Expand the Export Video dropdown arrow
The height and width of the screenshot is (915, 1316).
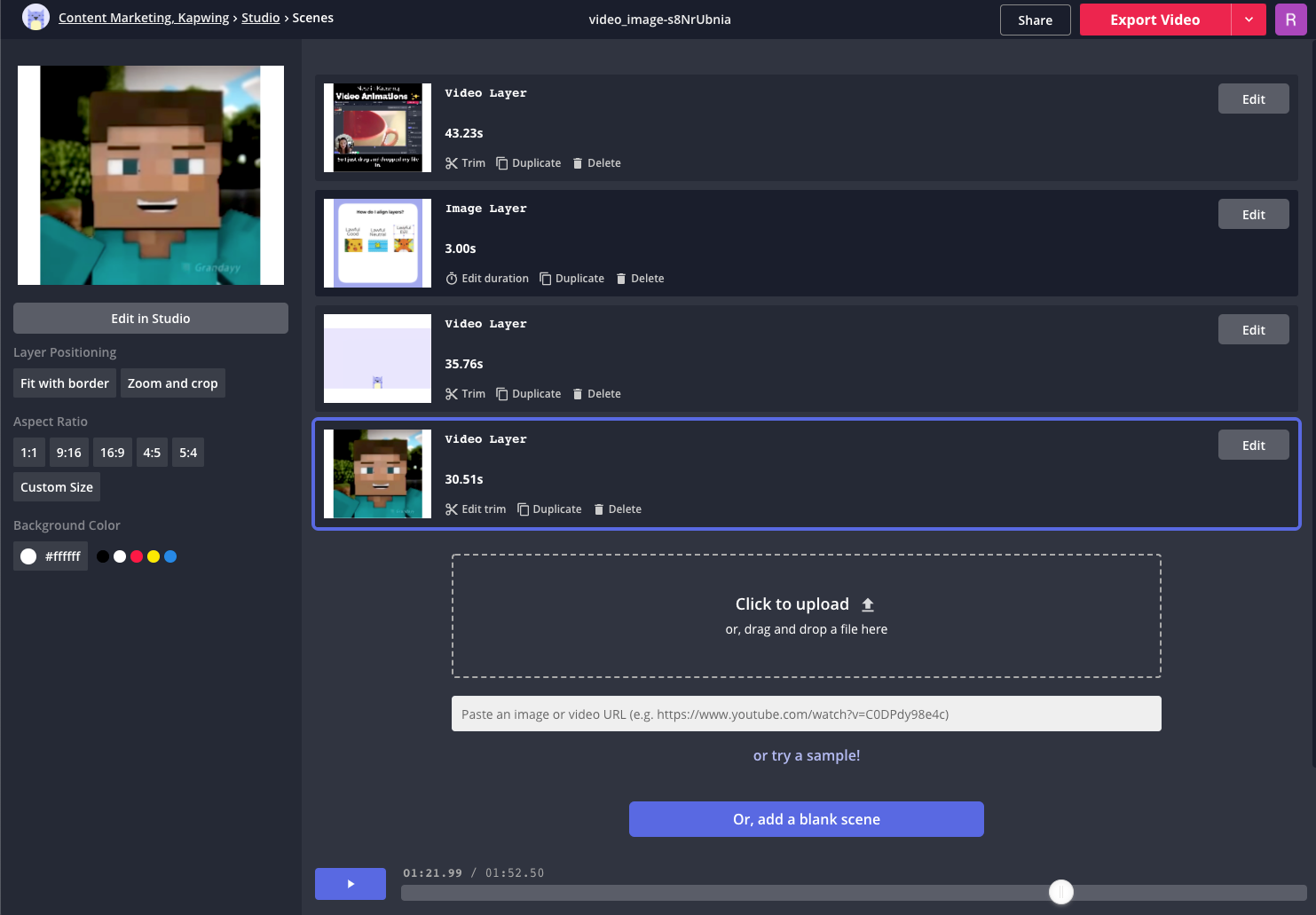pos(1249,20)
